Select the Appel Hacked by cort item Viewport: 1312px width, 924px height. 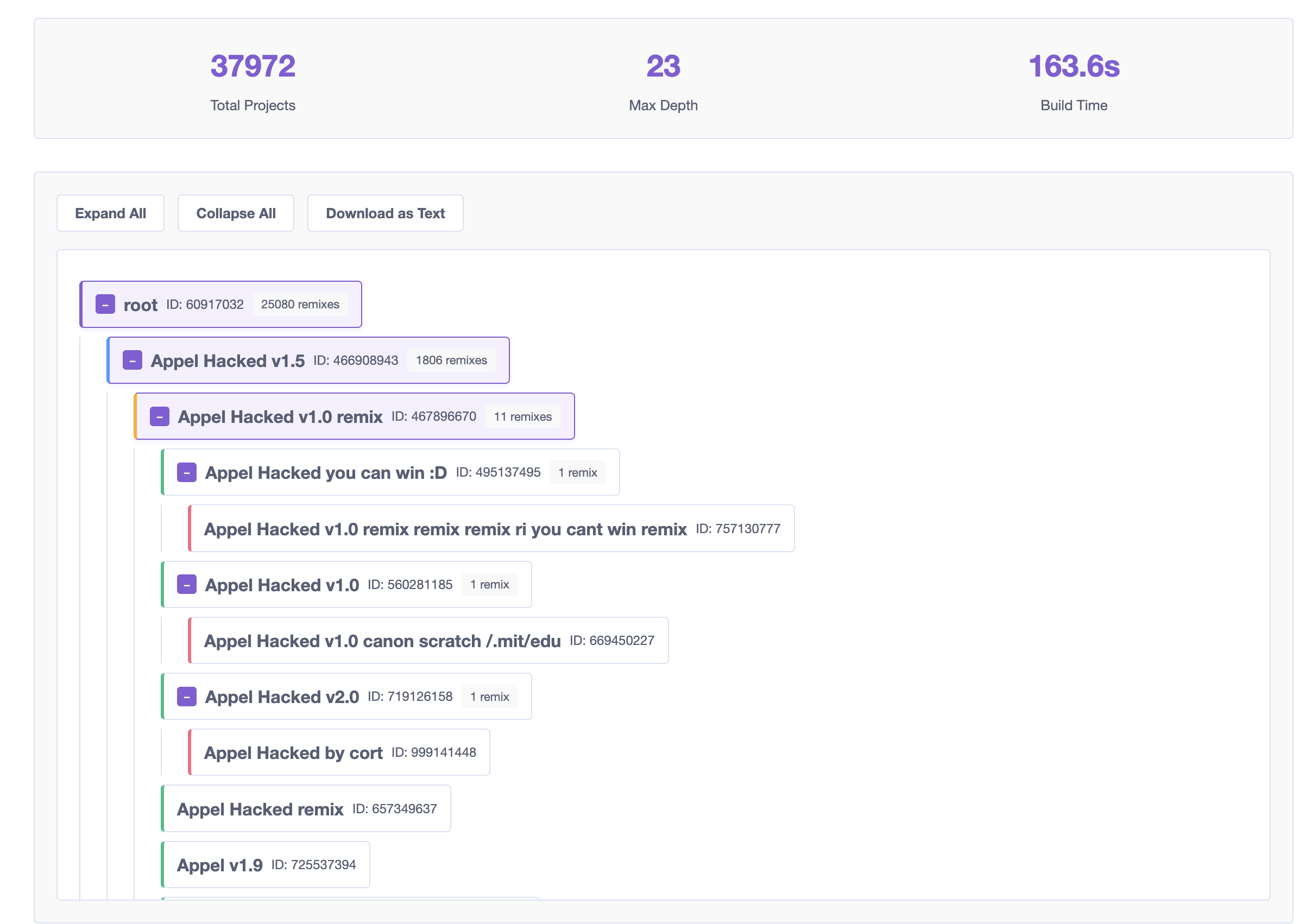339,752
